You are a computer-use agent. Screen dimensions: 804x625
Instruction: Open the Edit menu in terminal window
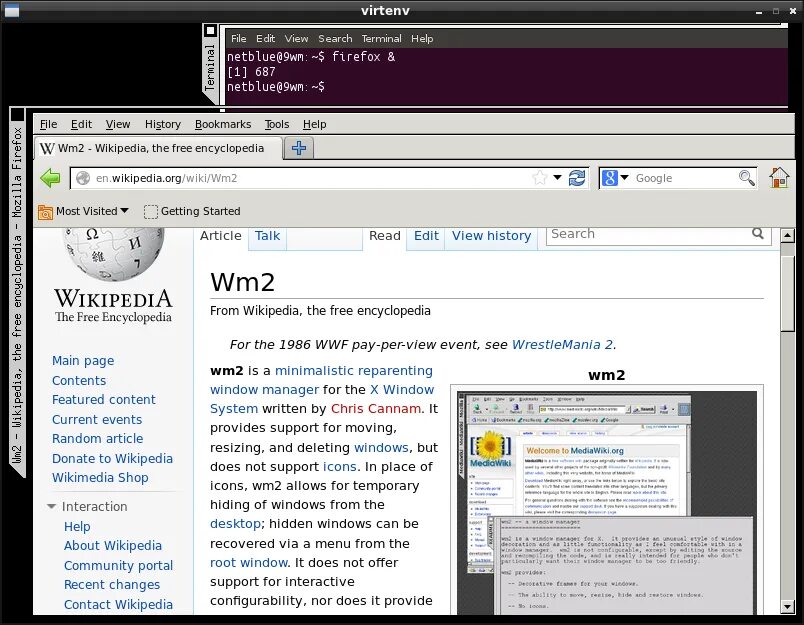point(265,38)
